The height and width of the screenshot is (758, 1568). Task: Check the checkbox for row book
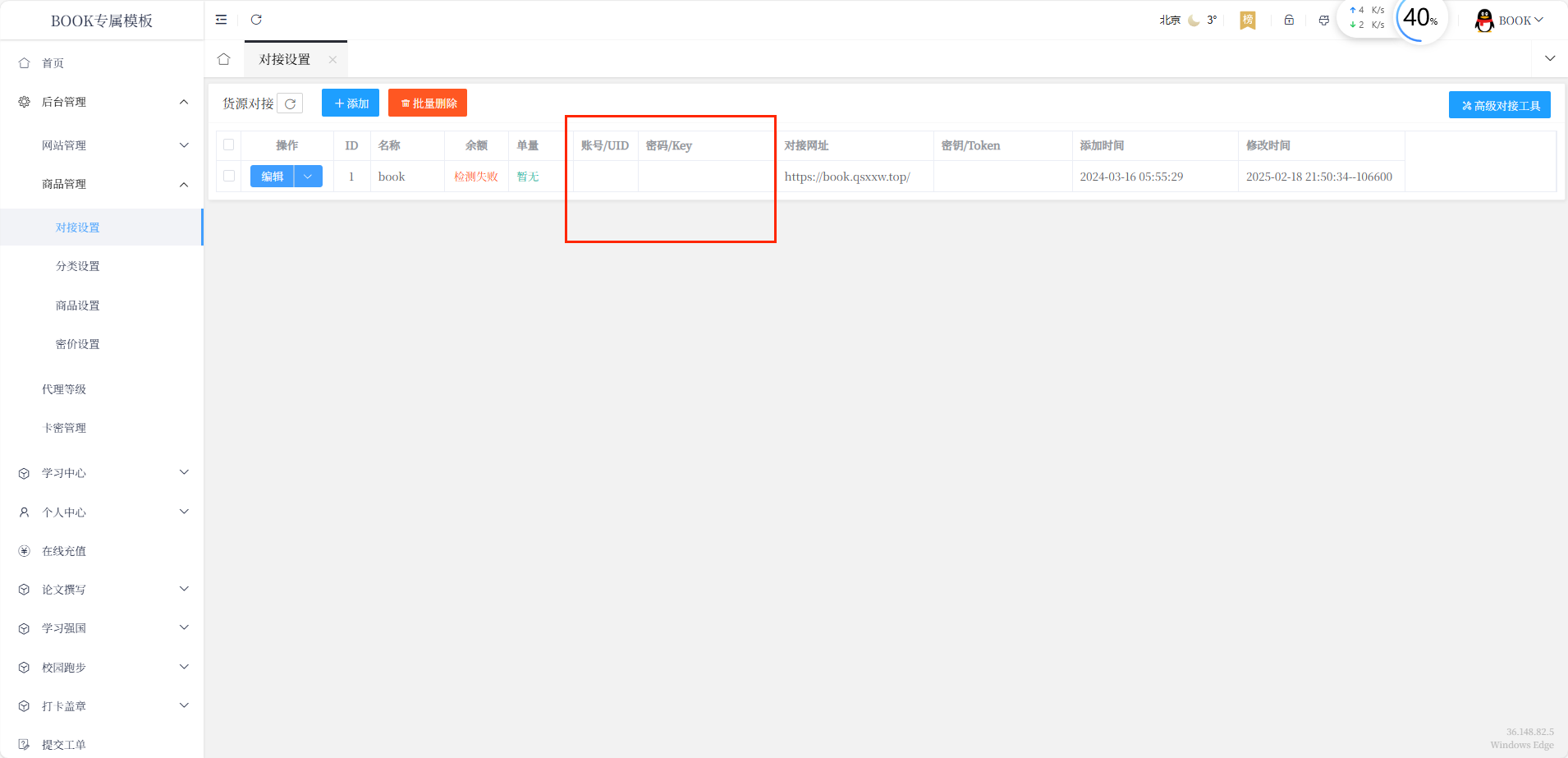point(229,176)
